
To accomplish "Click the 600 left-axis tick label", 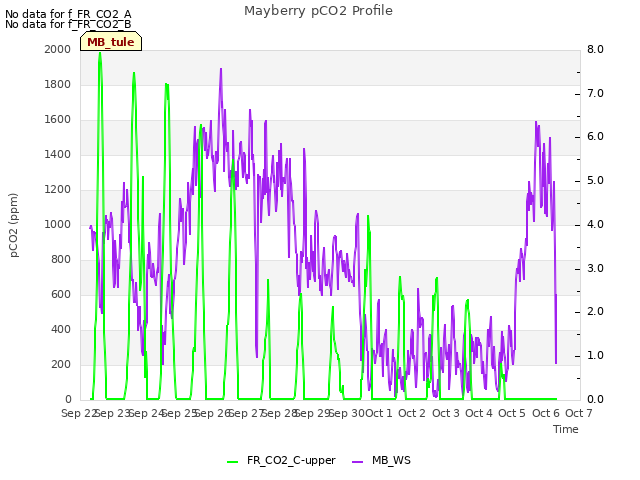I will click(x=61, y=294).
